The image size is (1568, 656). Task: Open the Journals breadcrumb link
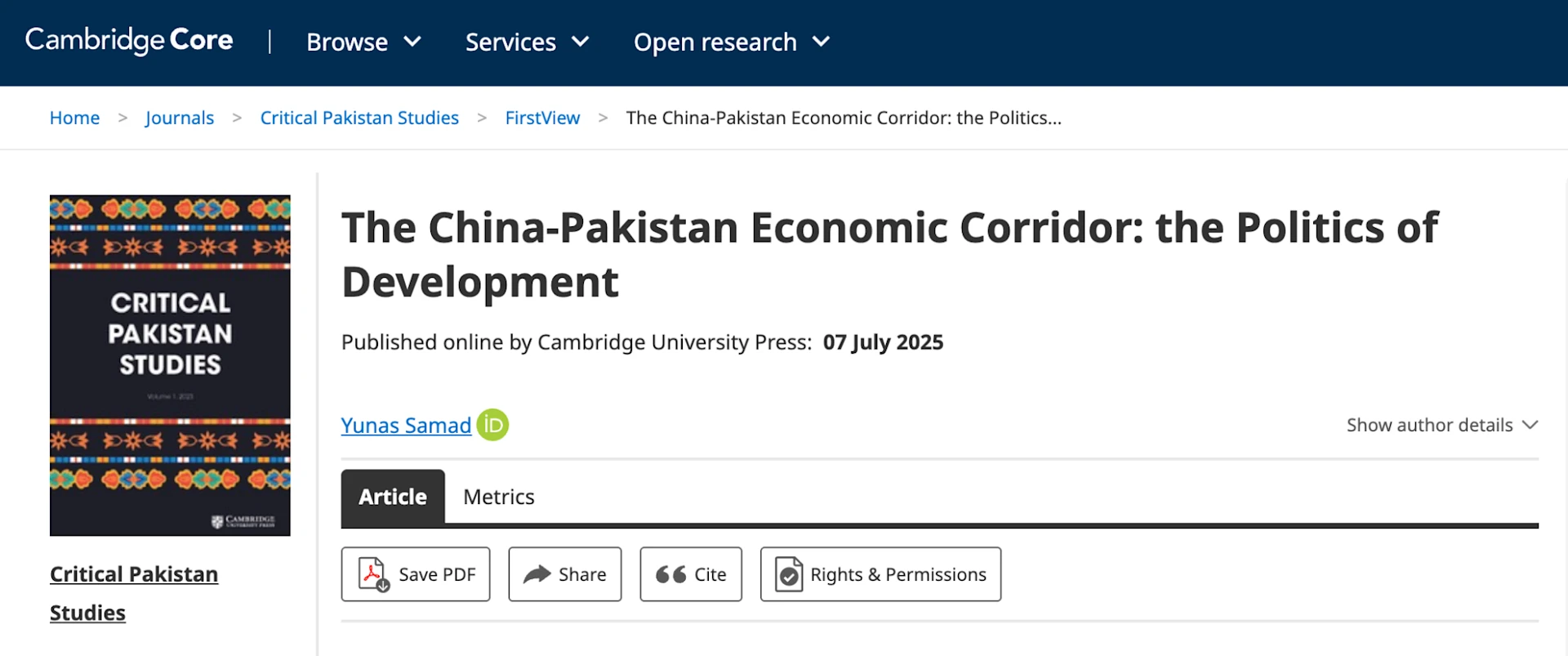(x=180, y=118)
